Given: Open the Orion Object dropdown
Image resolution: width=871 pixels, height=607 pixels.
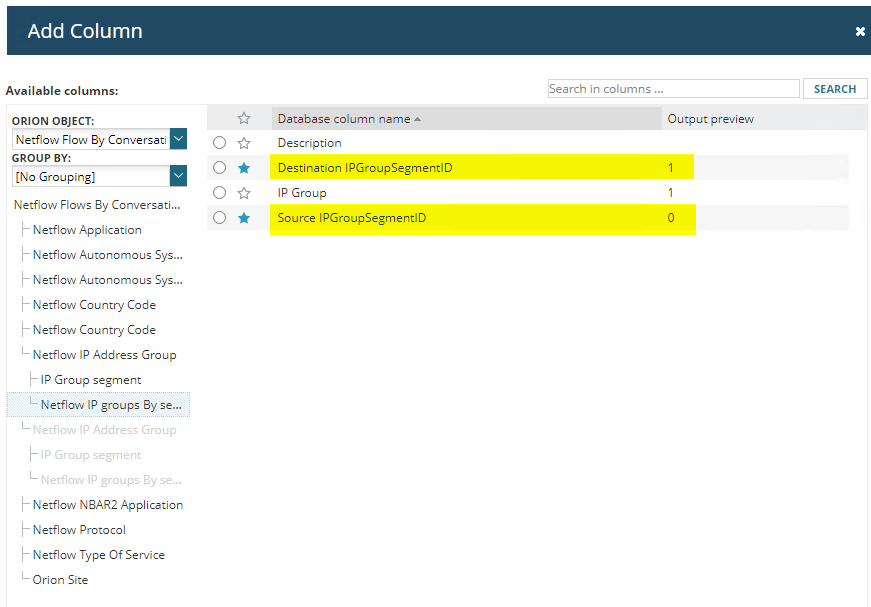Looking at the screenshot, I should pos(178,139).
